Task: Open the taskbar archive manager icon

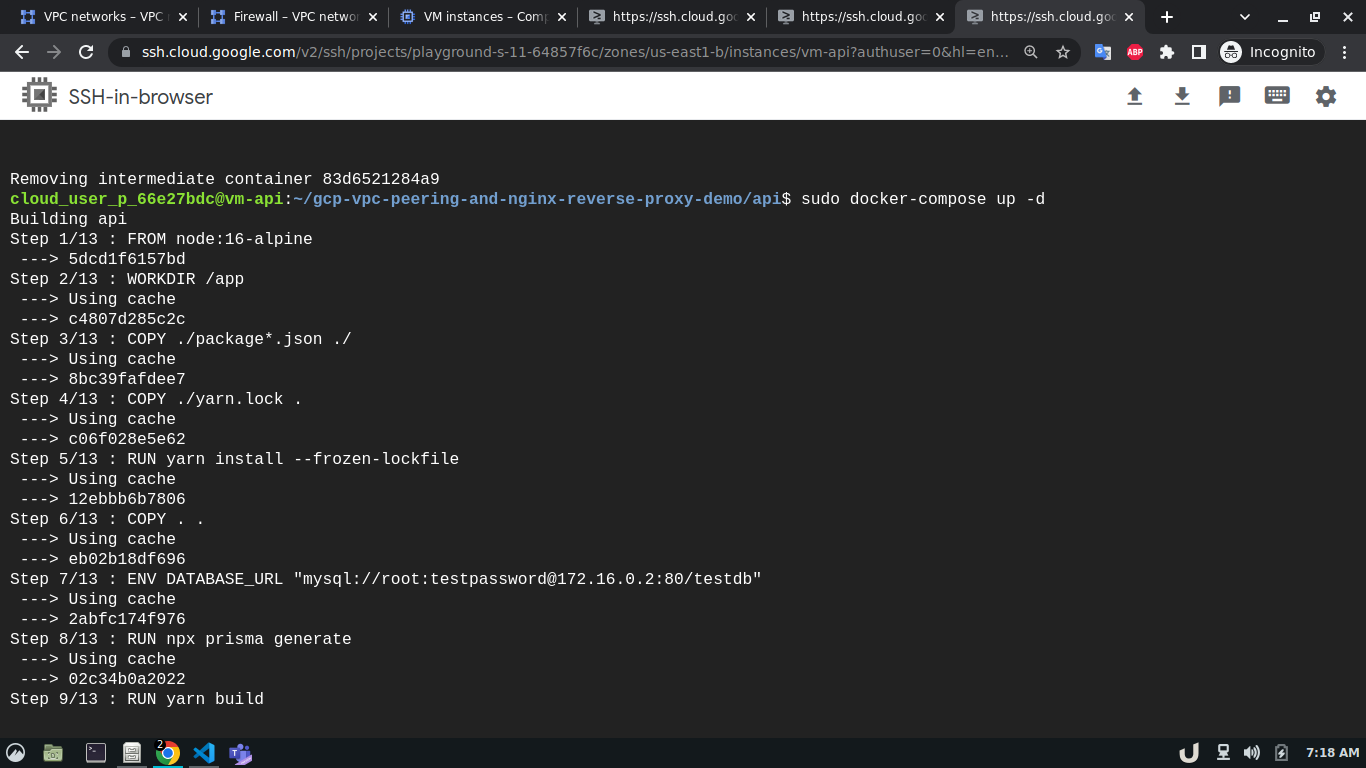Action: (x=131, y=753)
